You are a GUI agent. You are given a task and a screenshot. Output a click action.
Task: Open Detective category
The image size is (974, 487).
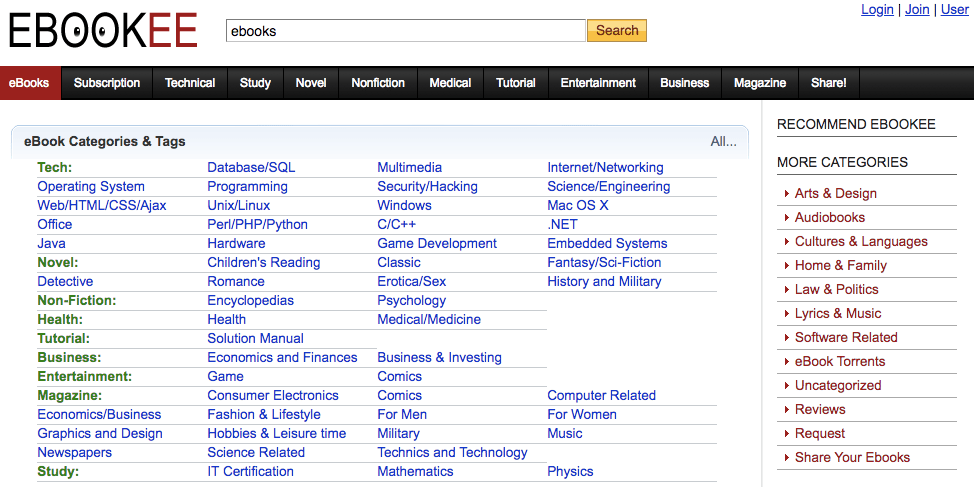65,282
